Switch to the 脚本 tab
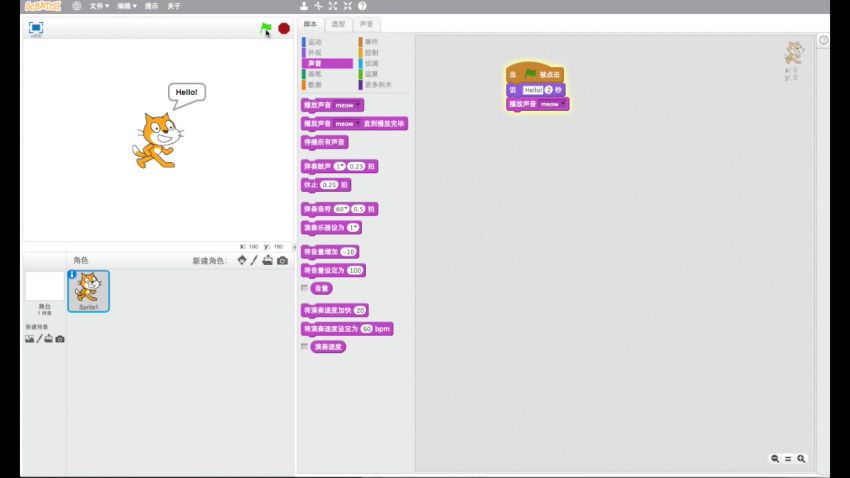 click(311, 24)
